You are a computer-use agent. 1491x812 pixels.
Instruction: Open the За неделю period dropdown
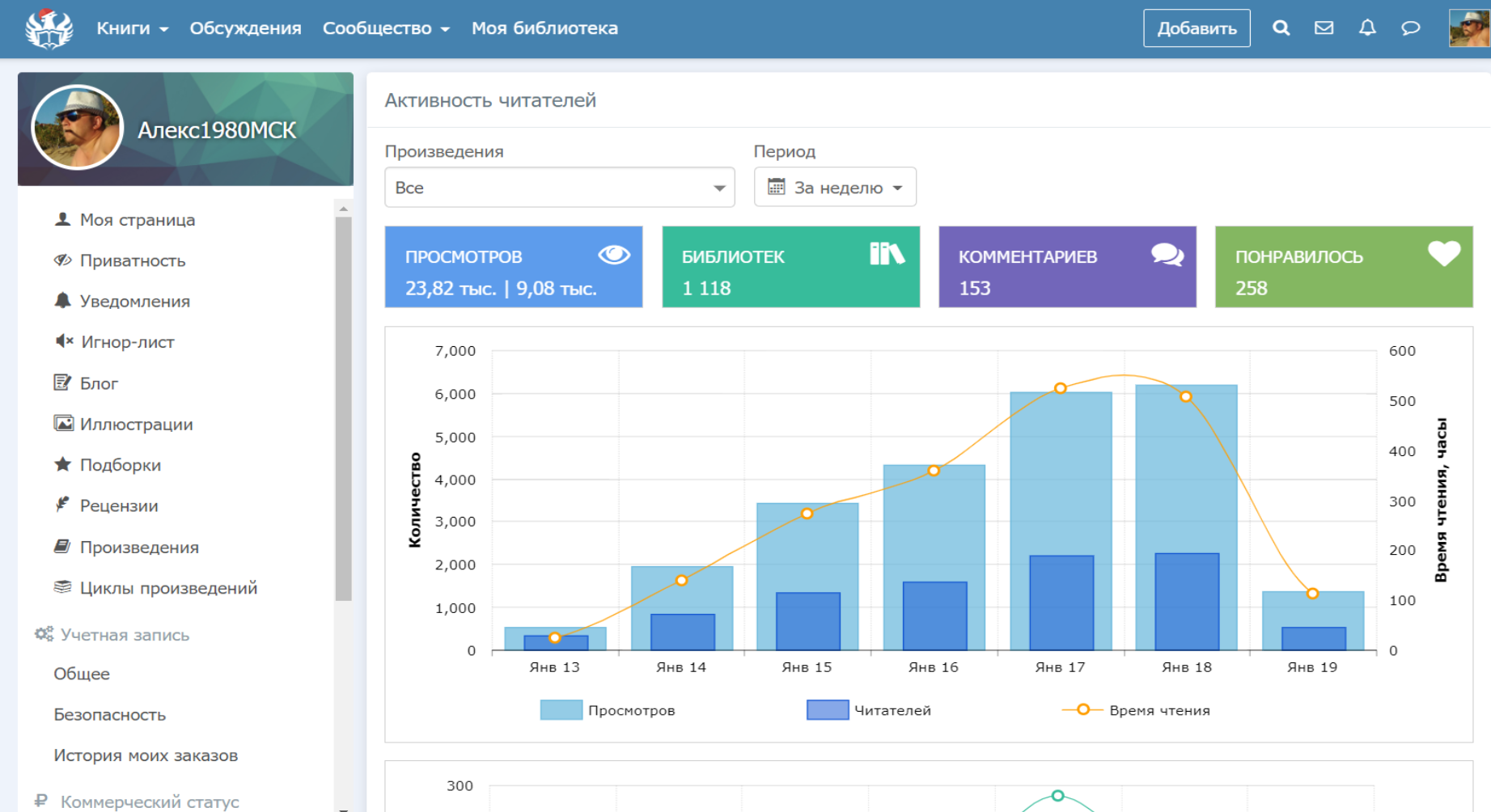click(x=835, y=188)
